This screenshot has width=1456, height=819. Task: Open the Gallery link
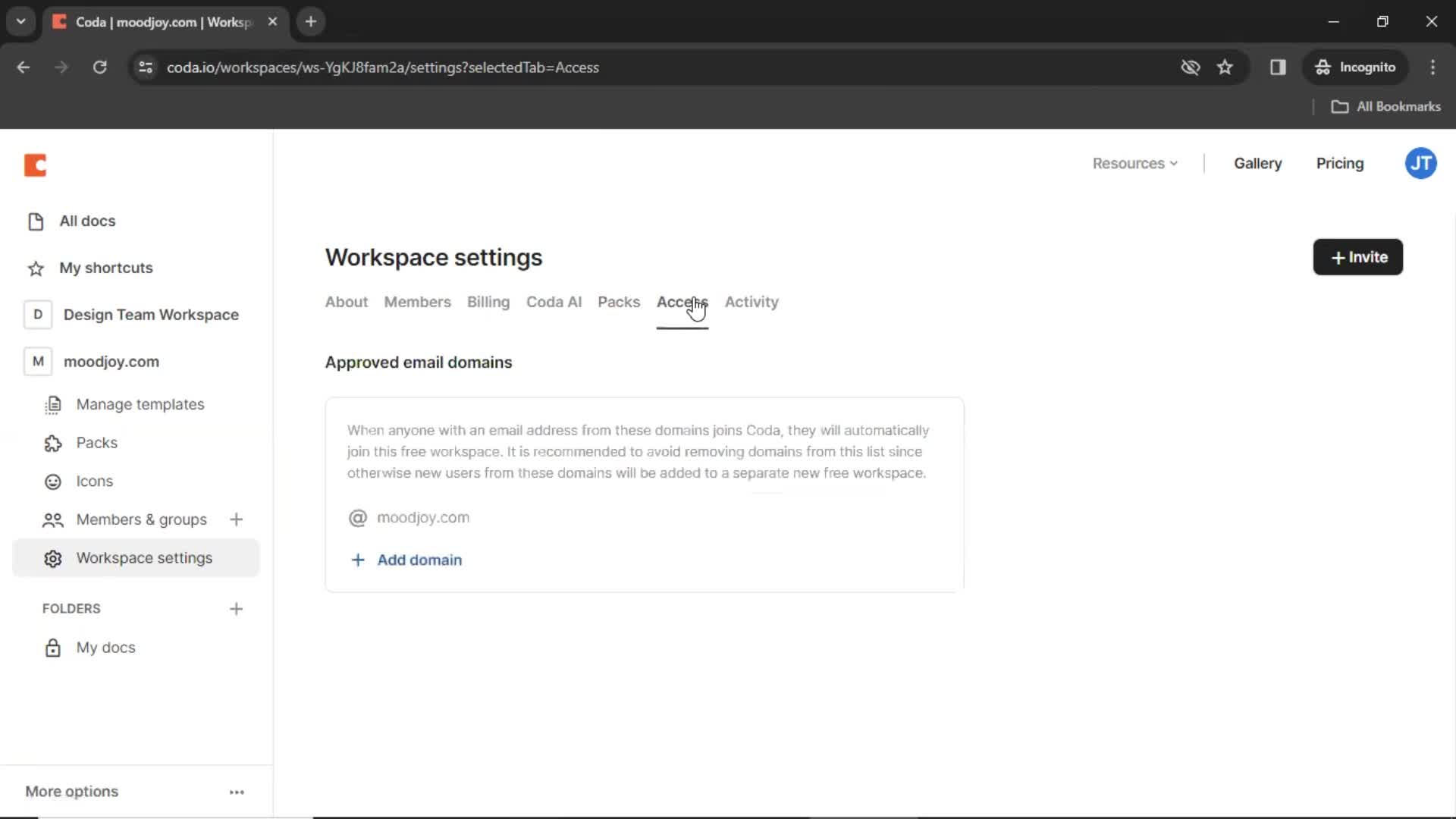click(1257, 164)
